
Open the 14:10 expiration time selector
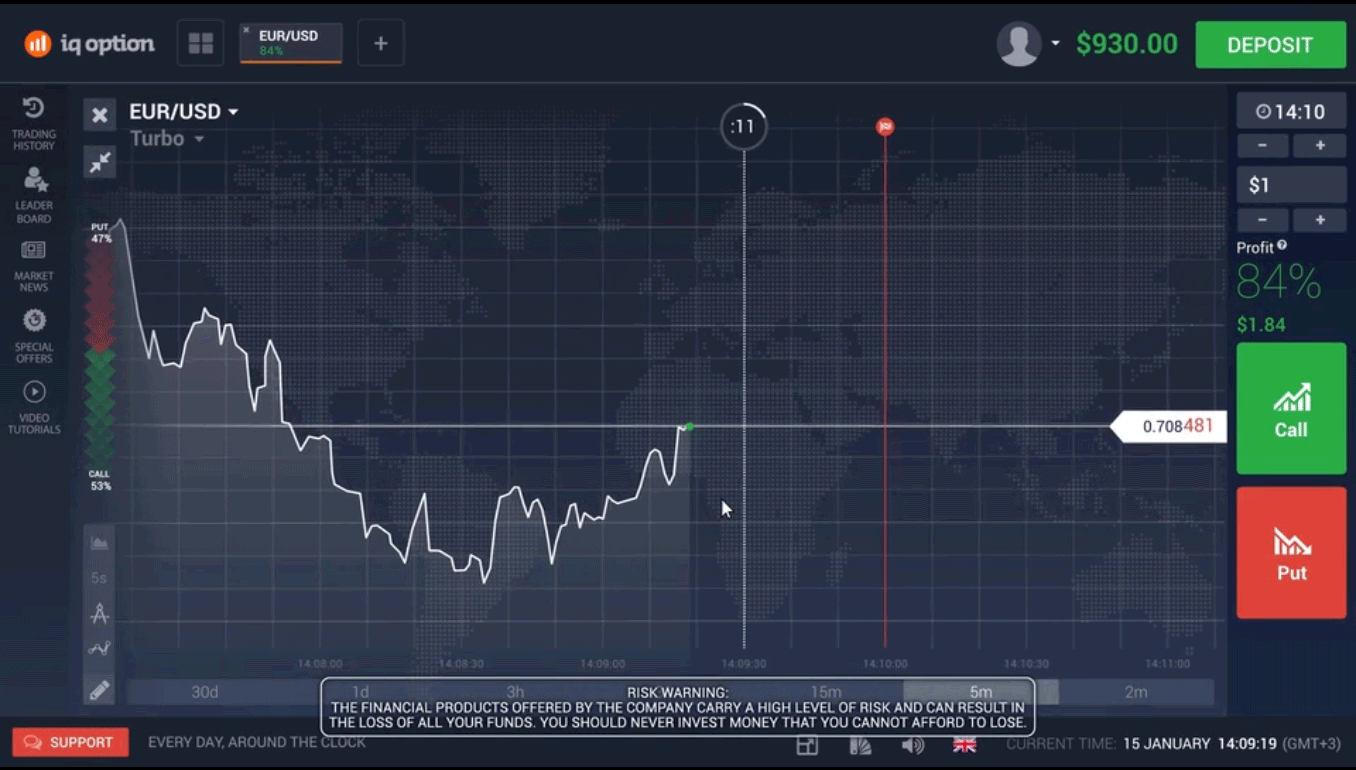pyautogui.click(x=1291, y=111)
